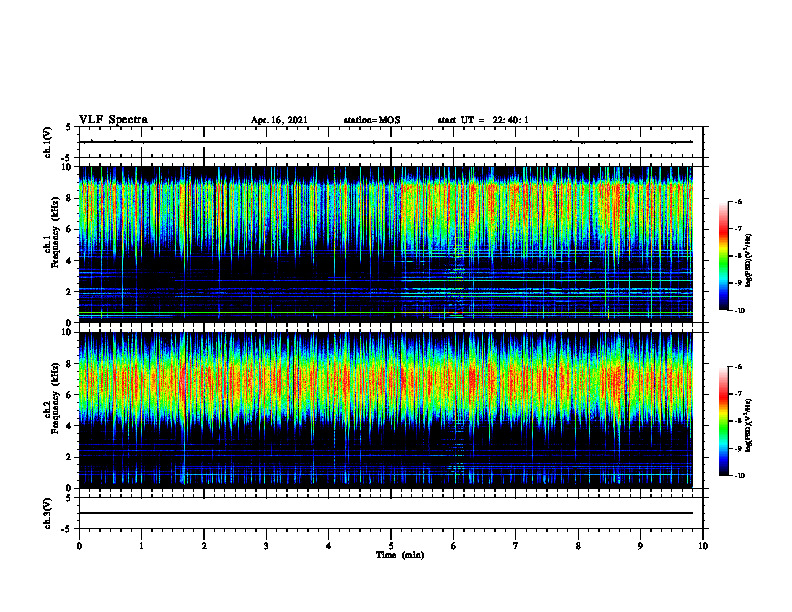
Task: Click the ch.3 voltage waveform trace
Action: tap(386, 513)
